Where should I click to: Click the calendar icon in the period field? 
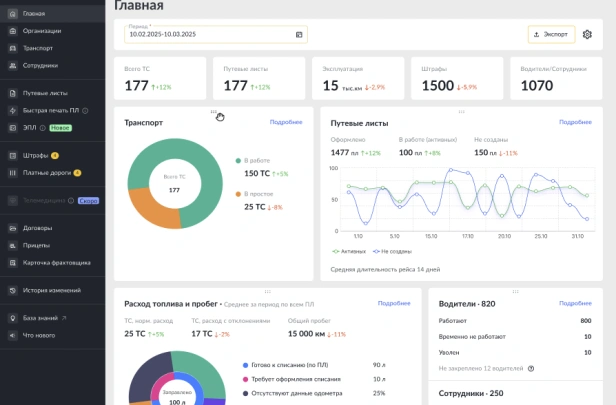point(299,35)
